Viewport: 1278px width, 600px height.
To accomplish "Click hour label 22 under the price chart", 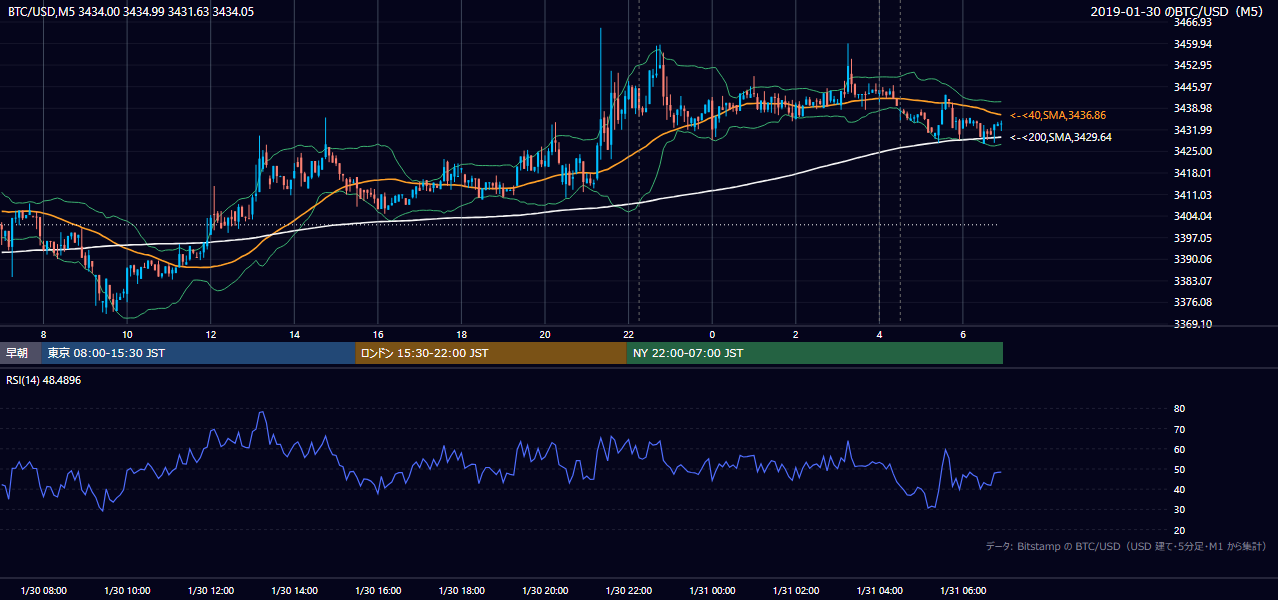I will pyautogui.click(x=628, y=334).
